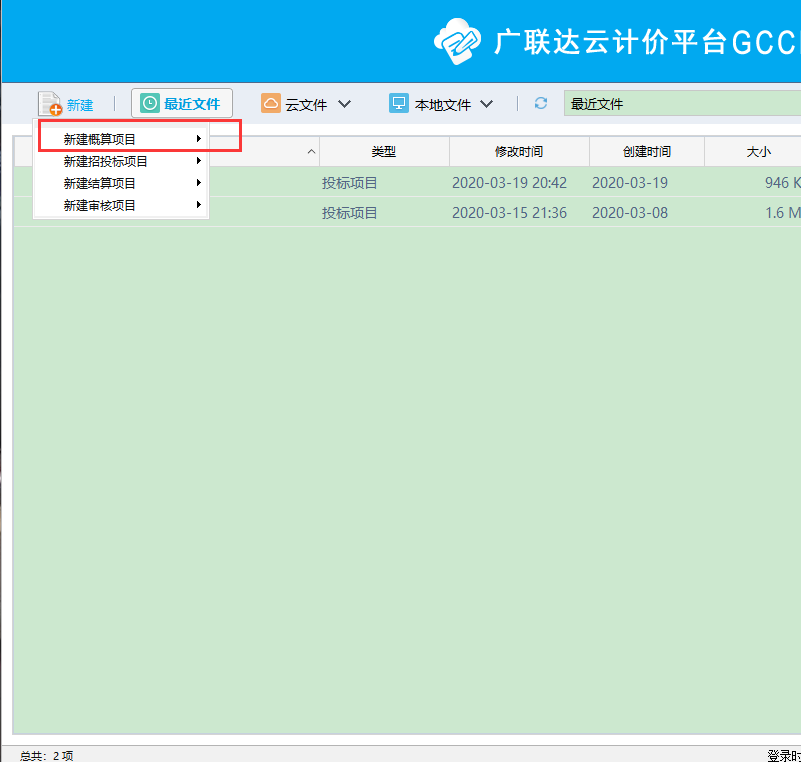Click the 2020-03-08 creation date cell
The height and width of the screenshot is (762, 801).
click(630, 213)
